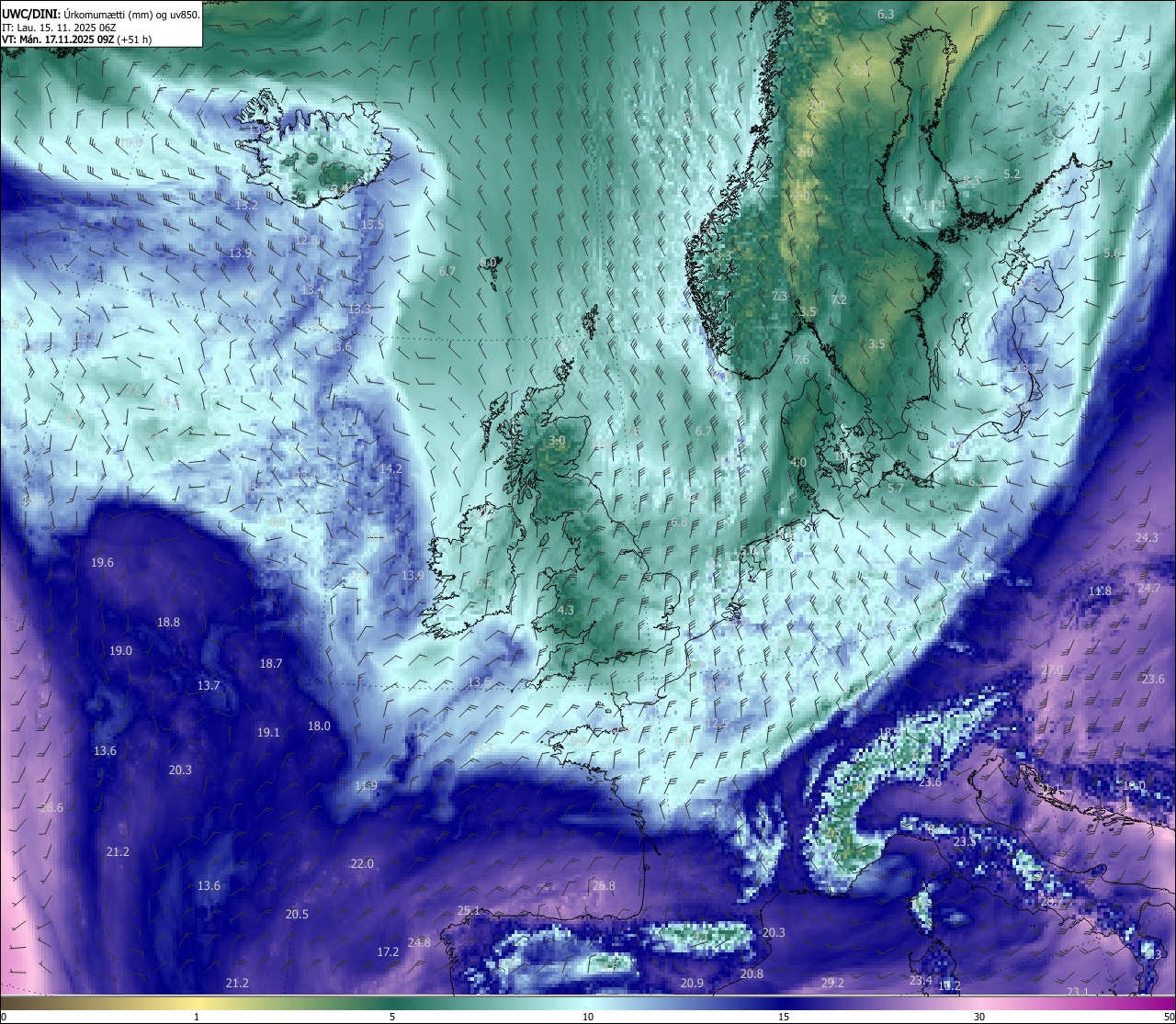Viewport: 1176px width, 1024px height.
Task: Click the 12.5 value over France
Action: click(x=717, y=724)
